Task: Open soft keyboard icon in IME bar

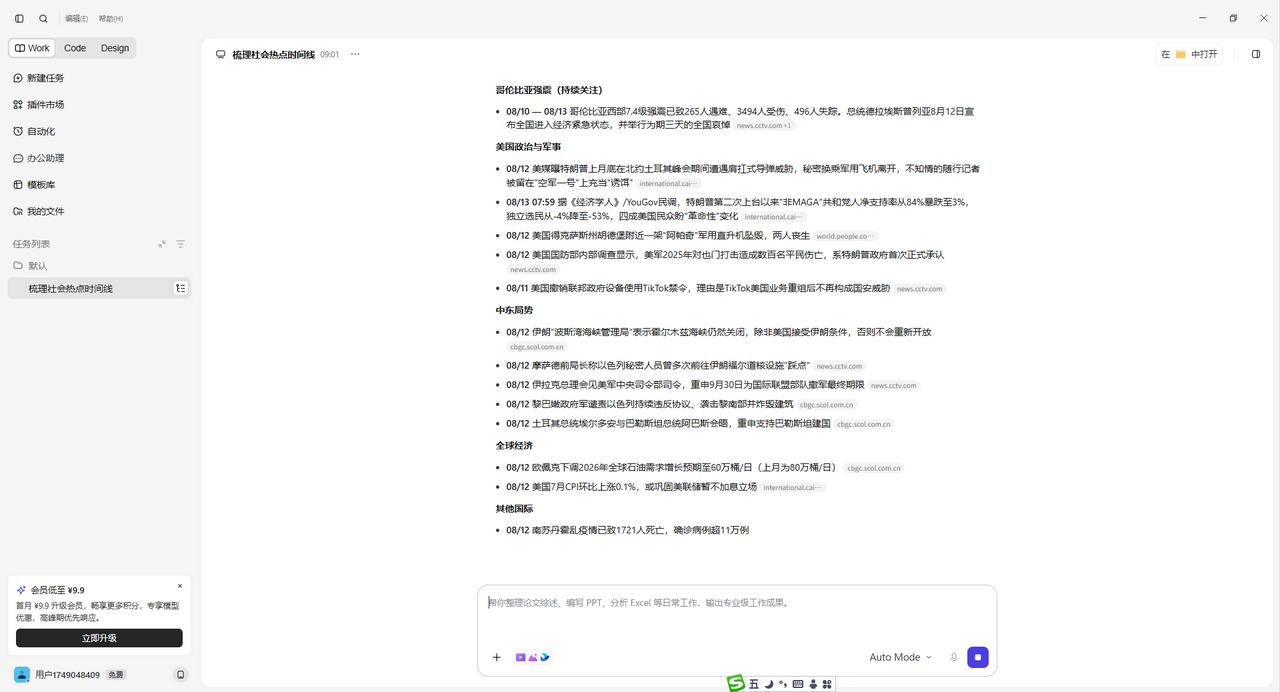Action: [798, 684]
